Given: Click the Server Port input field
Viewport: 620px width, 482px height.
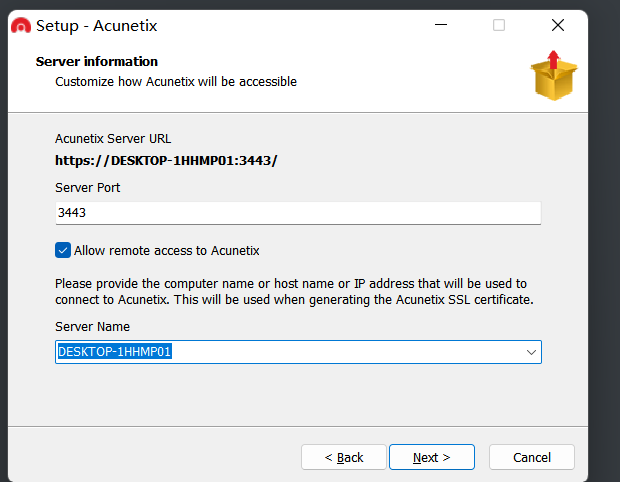Looking at the screenshot, I should (298, 213).
